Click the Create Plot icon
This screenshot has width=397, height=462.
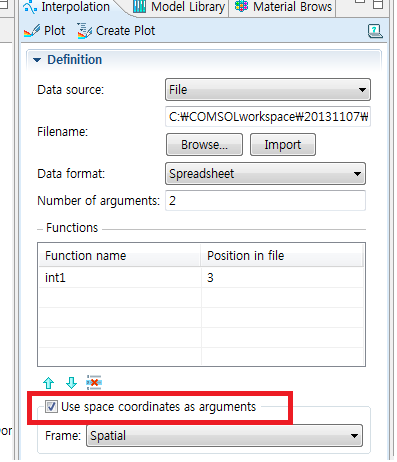click(85, 31)
